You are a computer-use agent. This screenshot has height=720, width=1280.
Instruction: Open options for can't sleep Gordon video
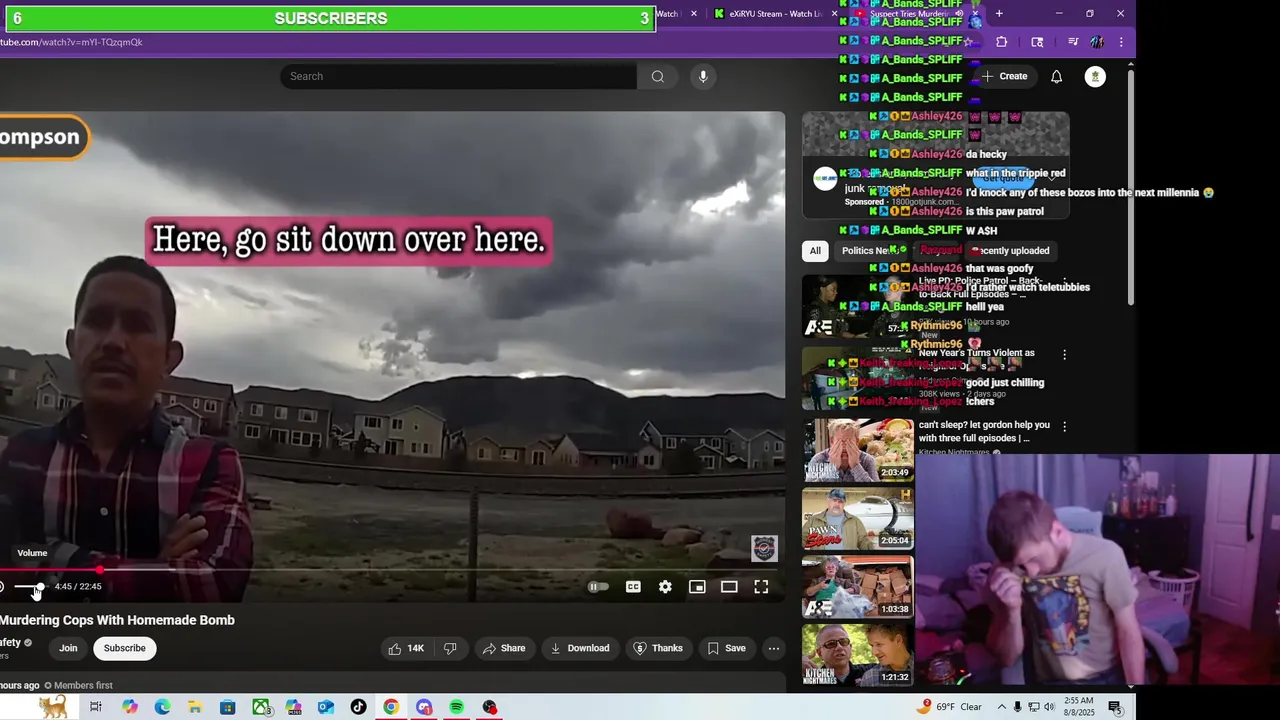[x=1064, y=427]
